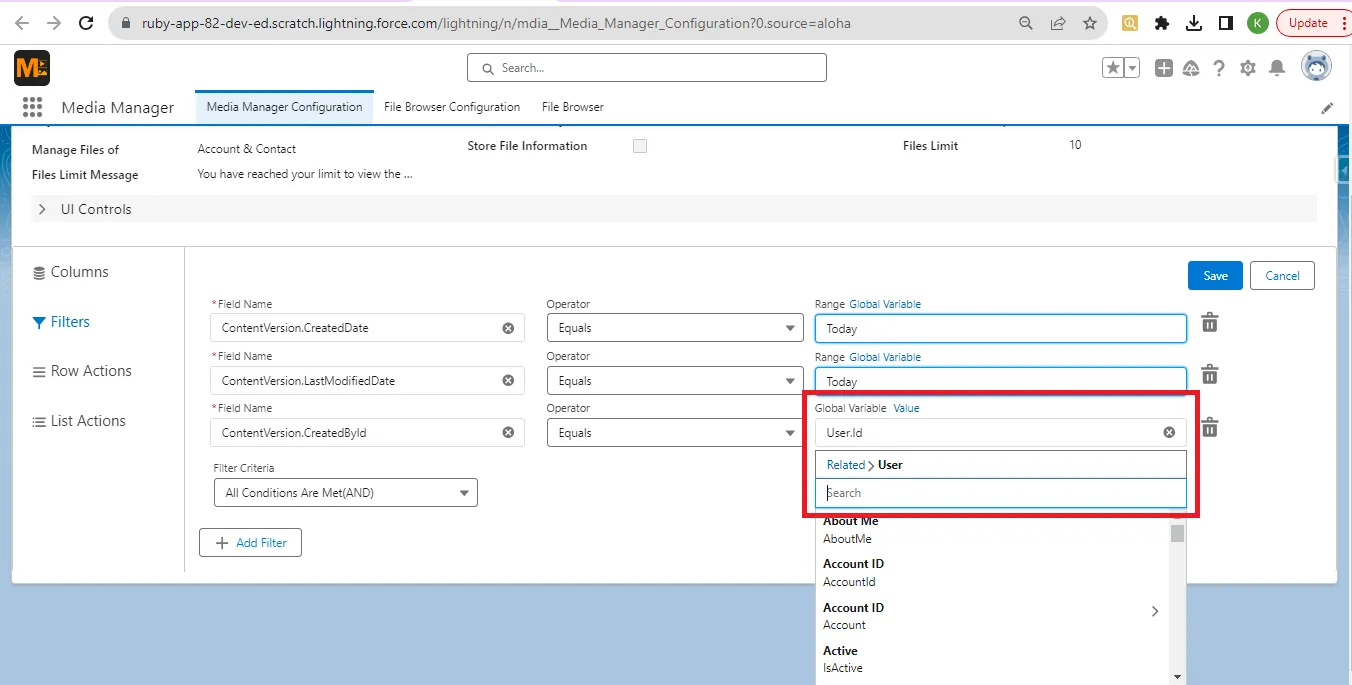Click the Save button
The width and height of the screenshot is (1352, 685).
pos(1214,275)
